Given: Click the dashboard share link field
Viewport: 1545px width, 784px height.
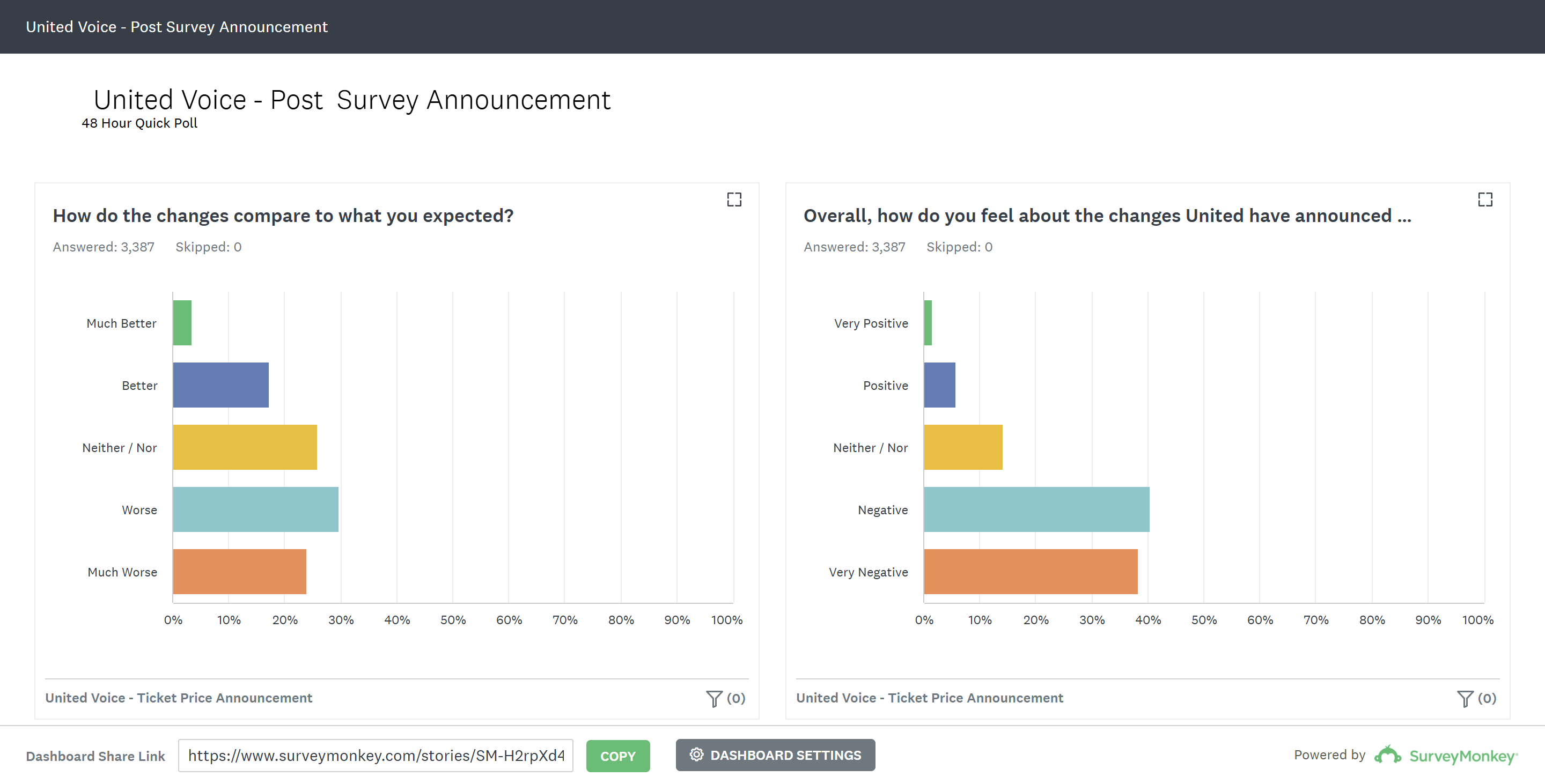Looking at the screenshot, I should [376, 756].
